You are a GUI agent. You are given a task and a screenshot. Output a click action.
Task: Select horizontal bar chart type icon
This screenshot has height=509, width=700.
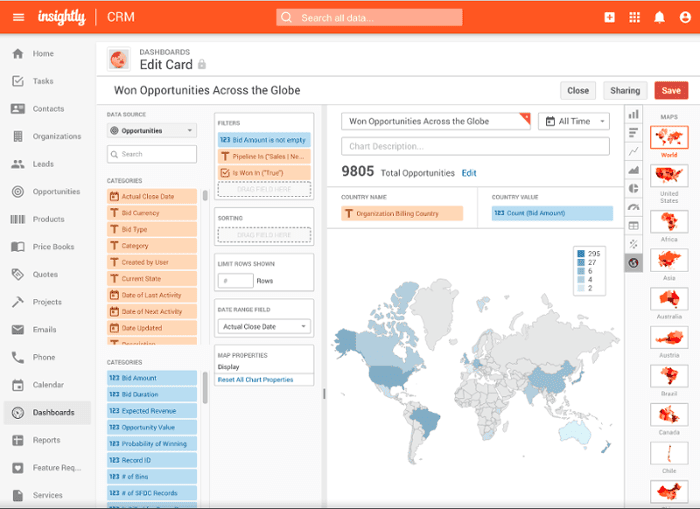pyautogui.click(x=633, y=133)
